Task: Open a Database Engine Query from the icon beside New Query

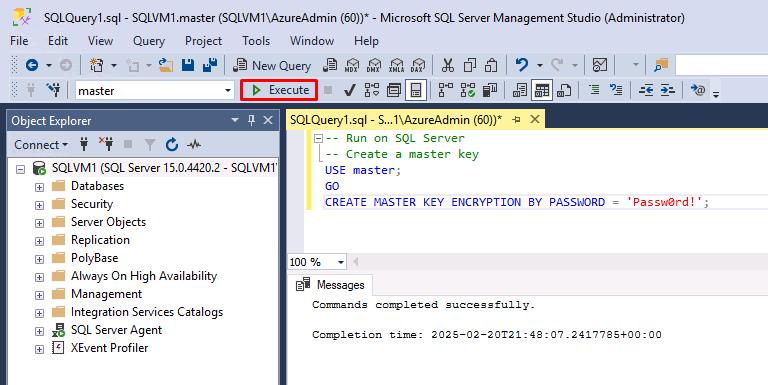Action: pos(330,65)
